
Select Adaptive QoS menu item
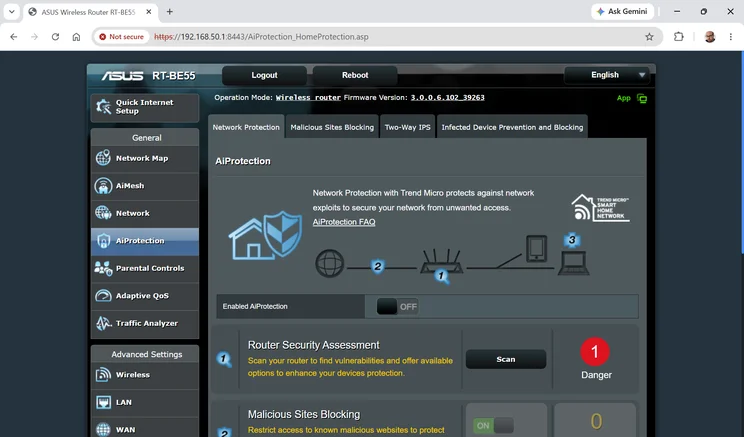click(145, 296)
